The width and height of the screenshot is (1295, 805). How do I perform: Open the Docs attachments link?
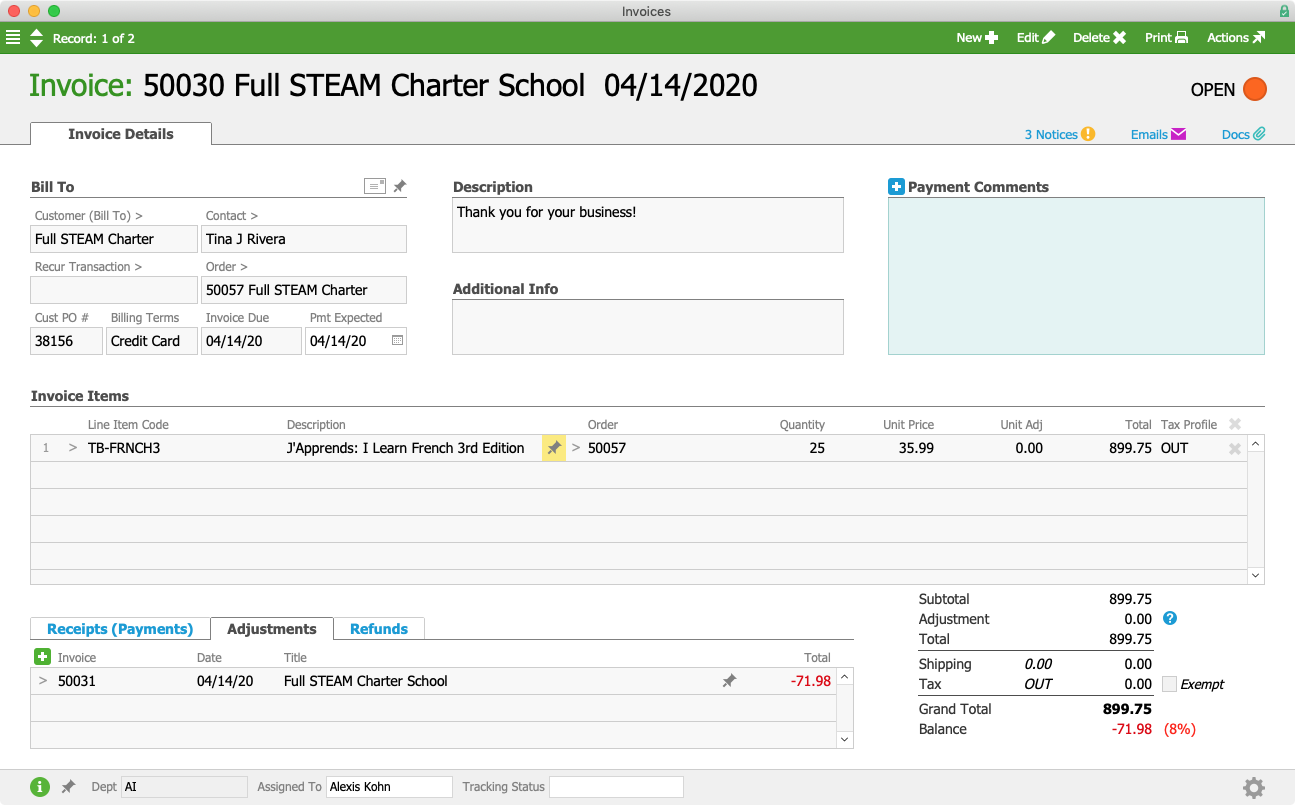1244,134
